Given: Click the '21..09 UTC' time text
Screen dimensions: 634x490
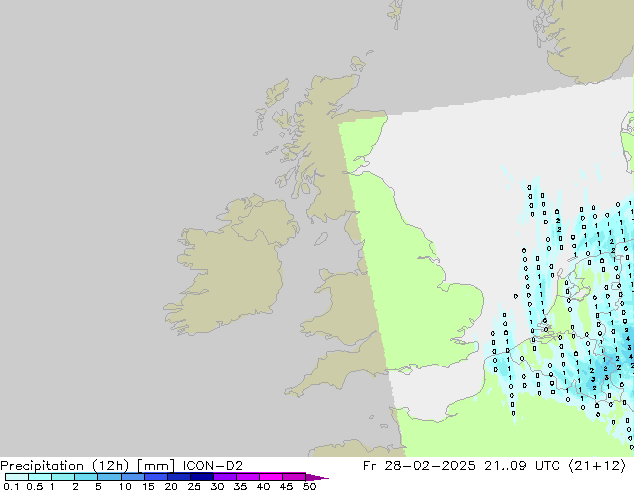Looking at the screenshot, I should (x=522, y=466).
